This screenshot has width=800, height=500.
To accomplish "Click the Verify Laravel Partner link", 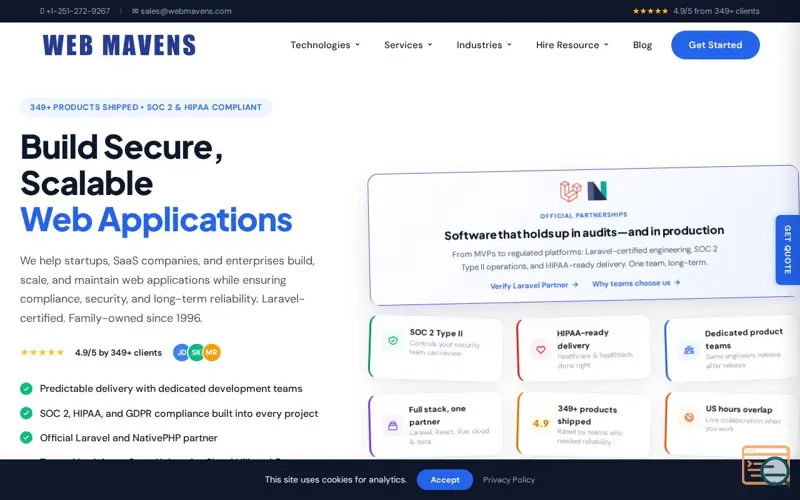I will 534,285.
